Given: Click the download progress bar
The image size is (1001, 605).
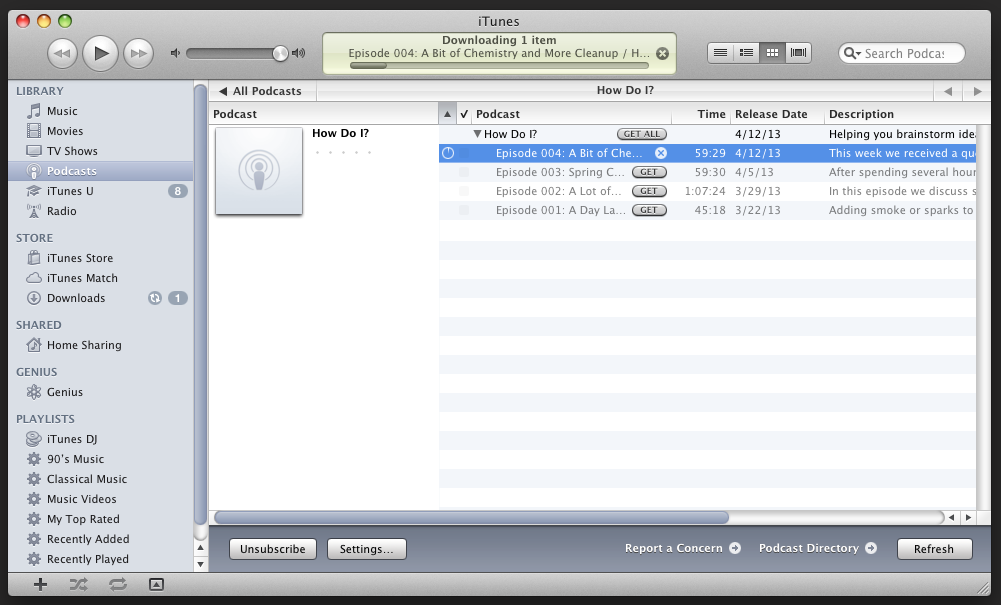Looking at the screenshot, I should pyautogui.click(x=499, y=65).
